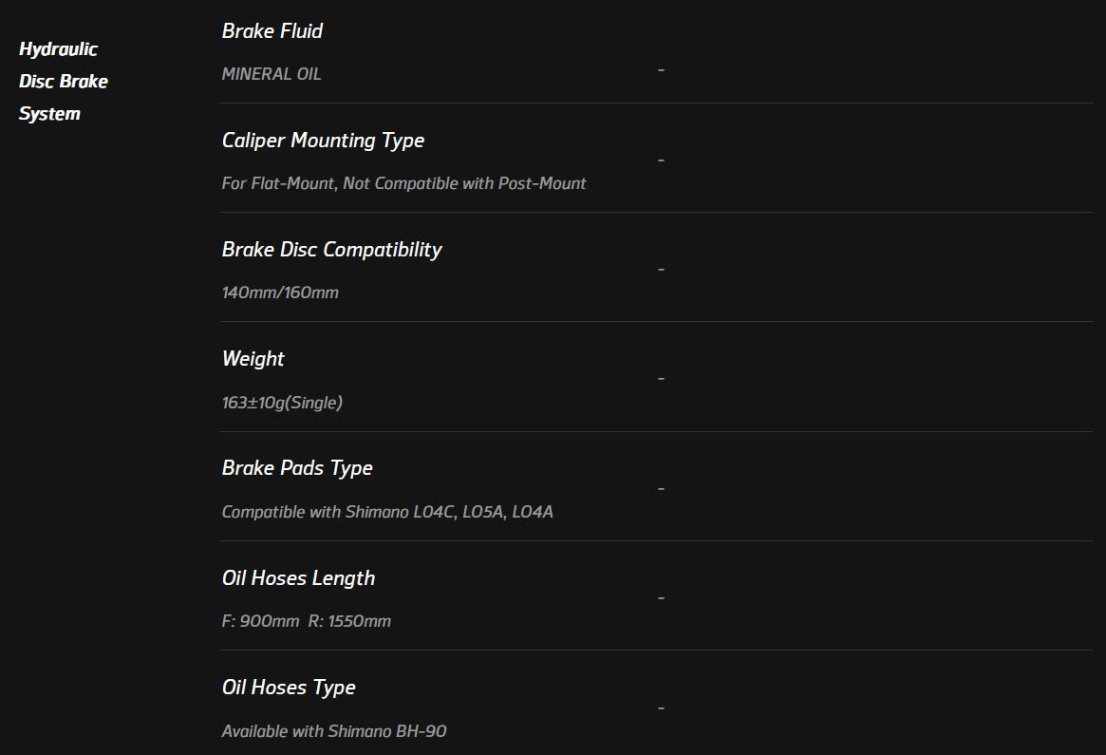This screenshot has width=1106, height=755.
Task: Click the Hydraulic Disc Brake System heading
Action: [x=63, y=81]
